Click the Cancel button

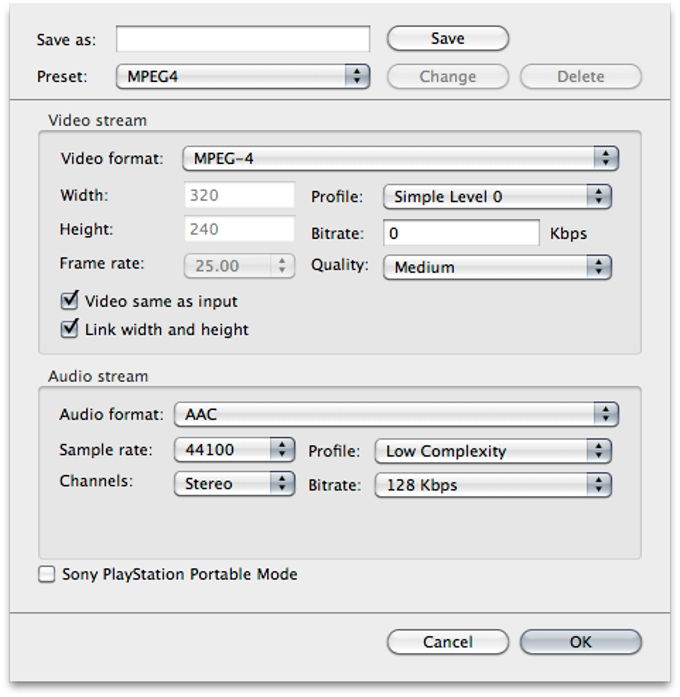click(448, 642)
